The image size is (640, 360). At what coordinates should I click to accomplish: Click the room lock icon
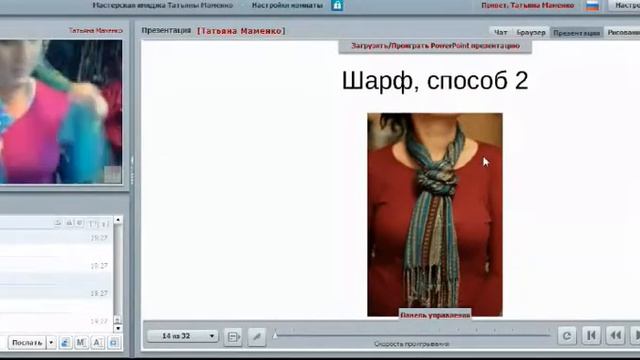[337, 5]
